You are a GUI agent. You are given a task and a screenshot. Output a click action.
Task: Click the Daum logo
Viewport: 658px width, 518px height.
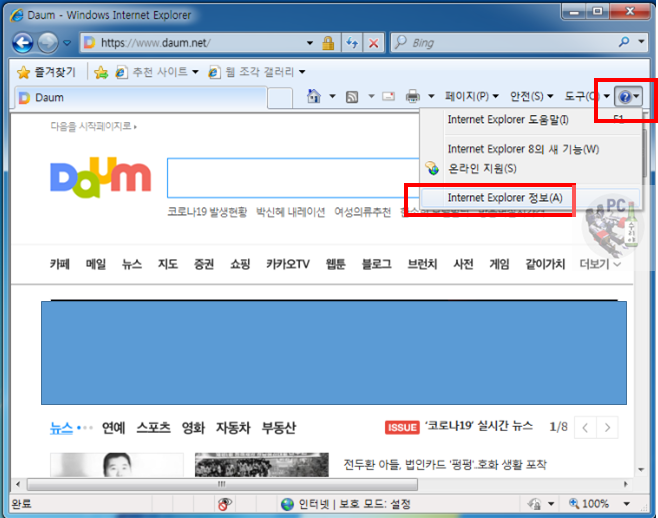tap(100, 177)
